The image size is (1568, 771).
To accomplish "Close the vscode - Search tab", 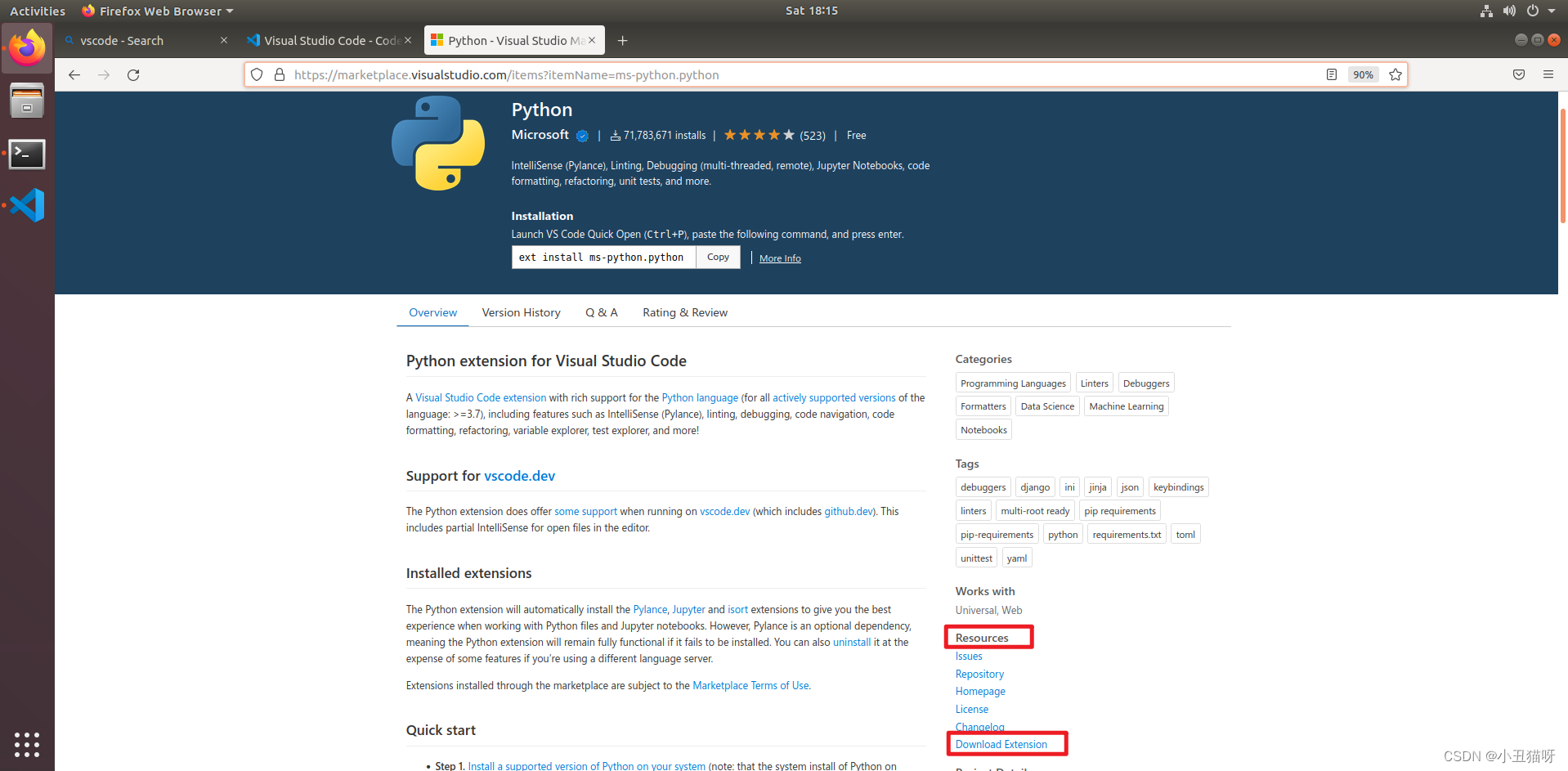I will (224, 40).
